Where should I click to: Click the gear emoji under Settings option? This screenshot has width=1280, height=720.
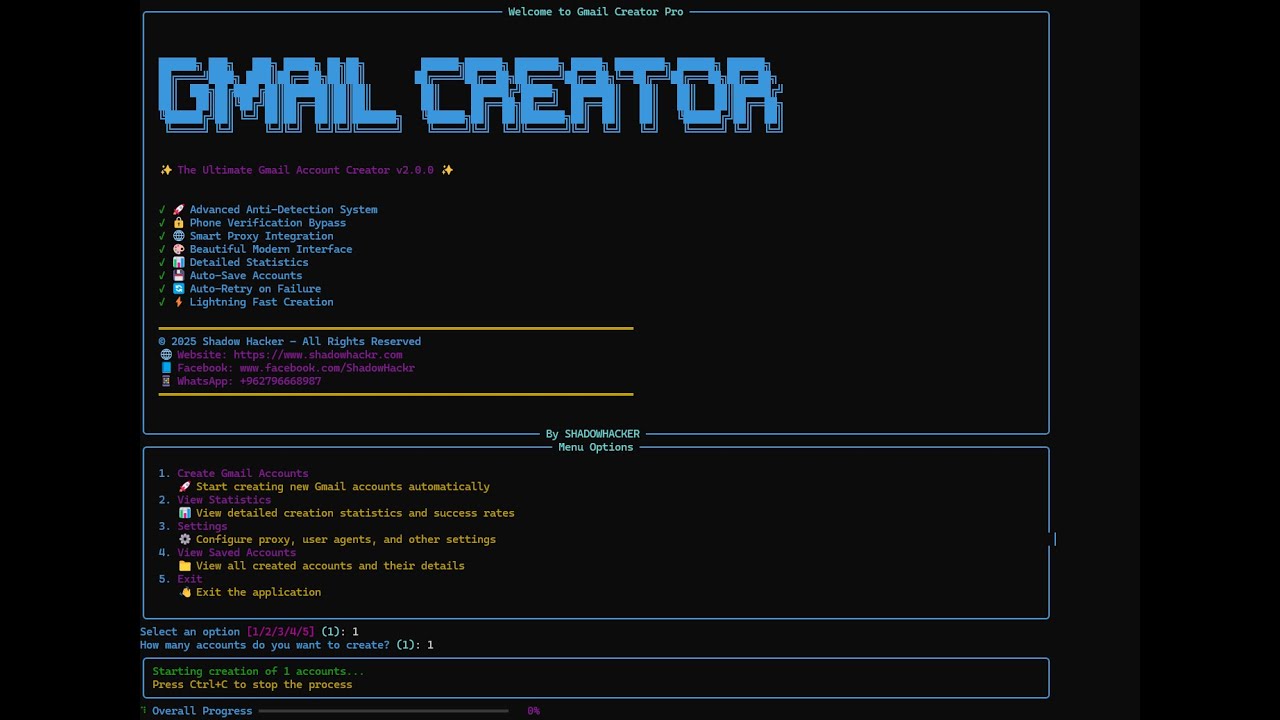coord(185,539)
